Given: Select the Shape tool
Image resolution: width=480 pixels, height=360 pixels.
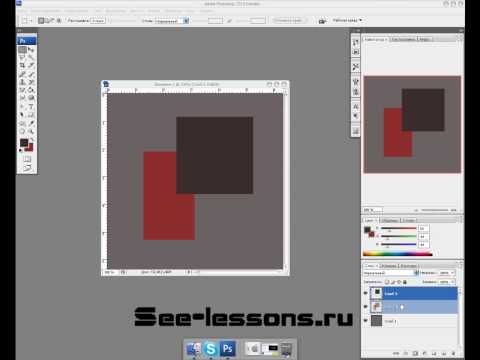Looking at the screenshot, I should point(31,115).
